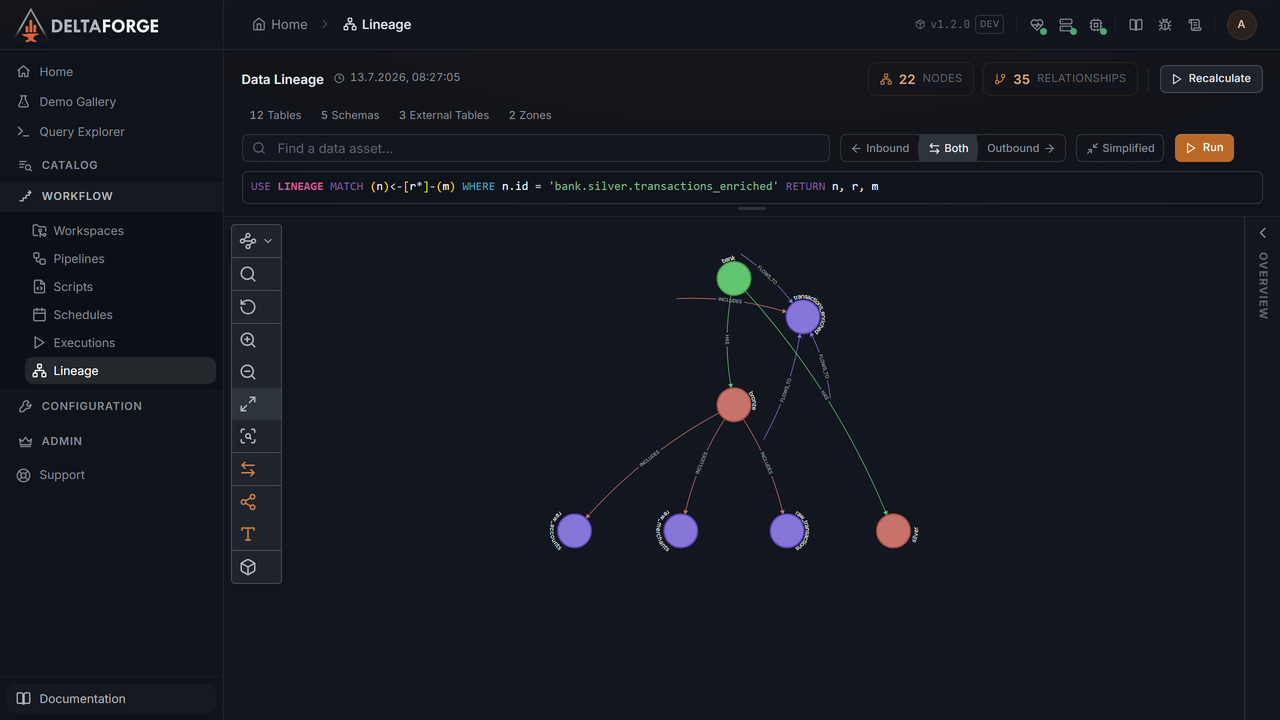This screenshot has height=720, width=1280.
Task: Click Home in the breadcrumb
Action: pyautogui.click(x=280, y=24)
